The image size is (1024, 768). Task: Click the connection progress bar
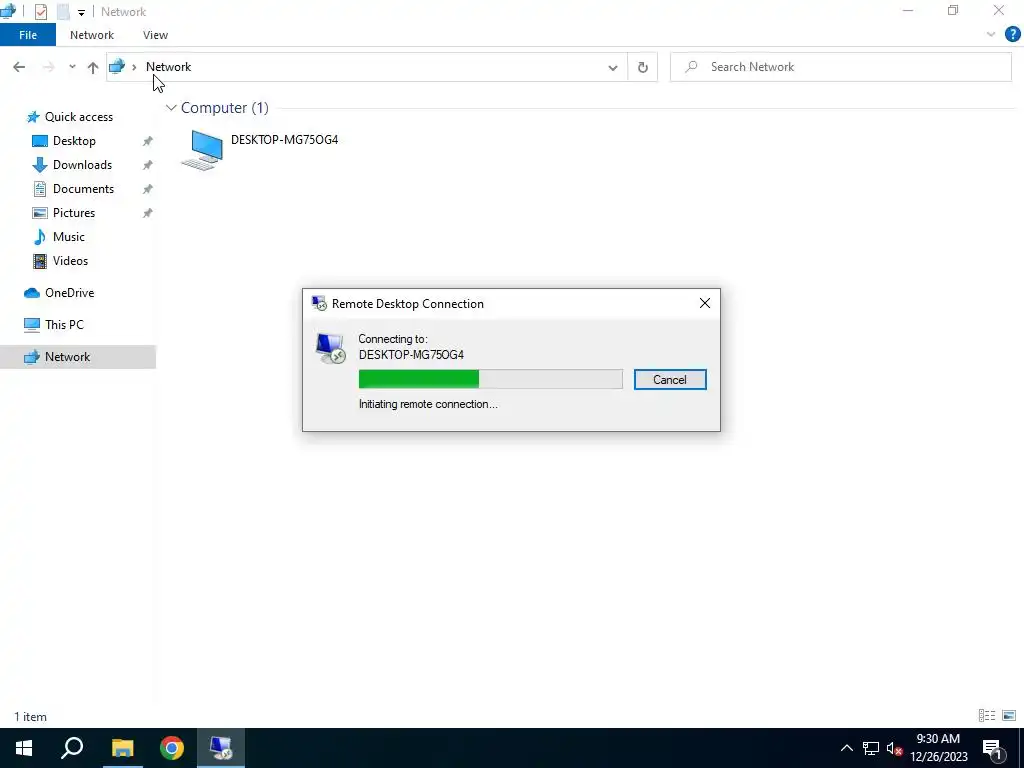click(490, 379)
